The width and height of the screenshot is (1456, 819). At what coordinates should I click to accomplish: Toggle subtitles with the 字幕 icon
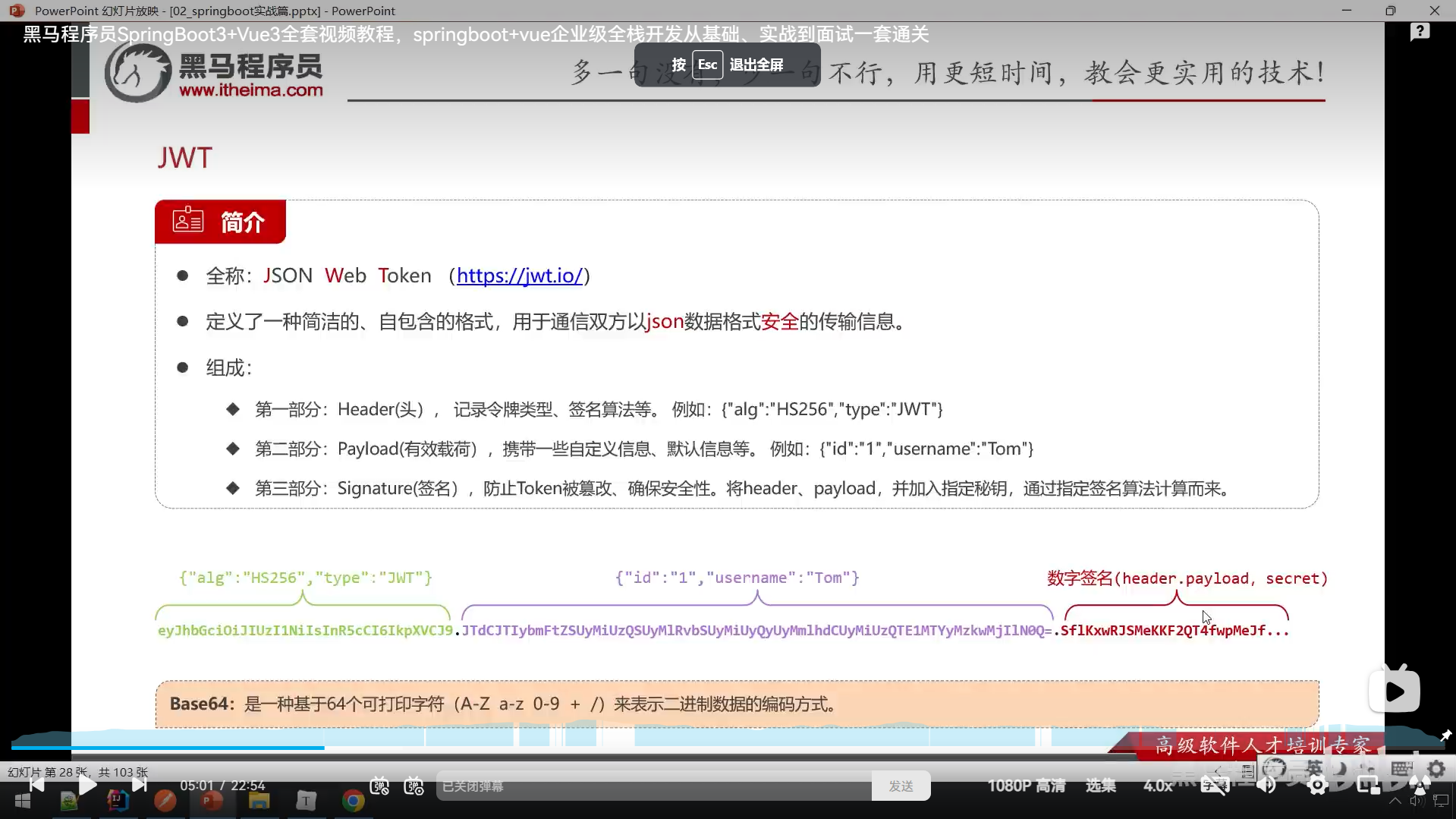pyautogui.click(x=1215, y=786)
